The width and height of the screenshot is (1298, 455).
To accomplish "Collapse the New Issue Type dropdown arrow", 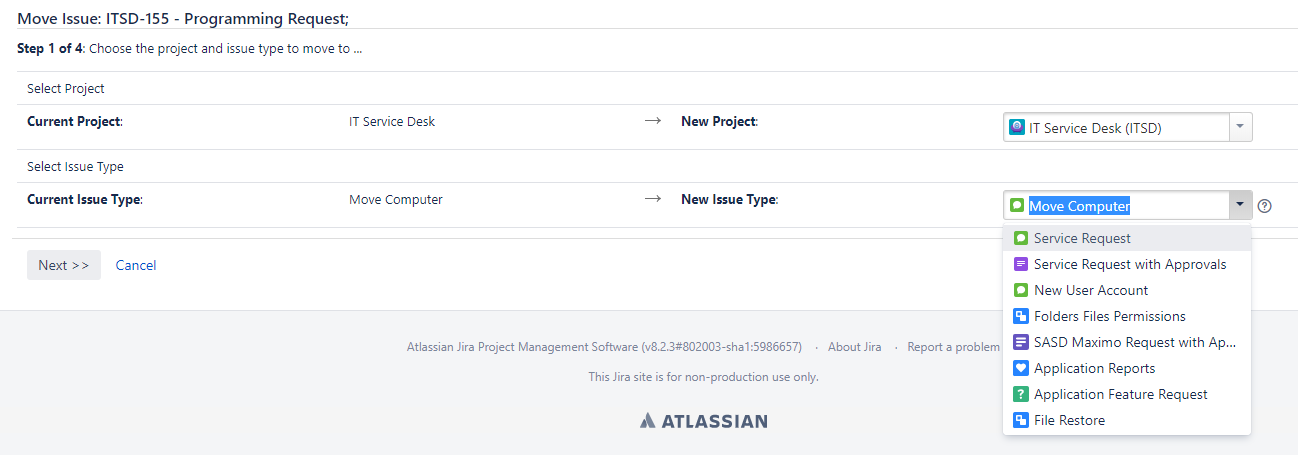I will point(1239,205).
